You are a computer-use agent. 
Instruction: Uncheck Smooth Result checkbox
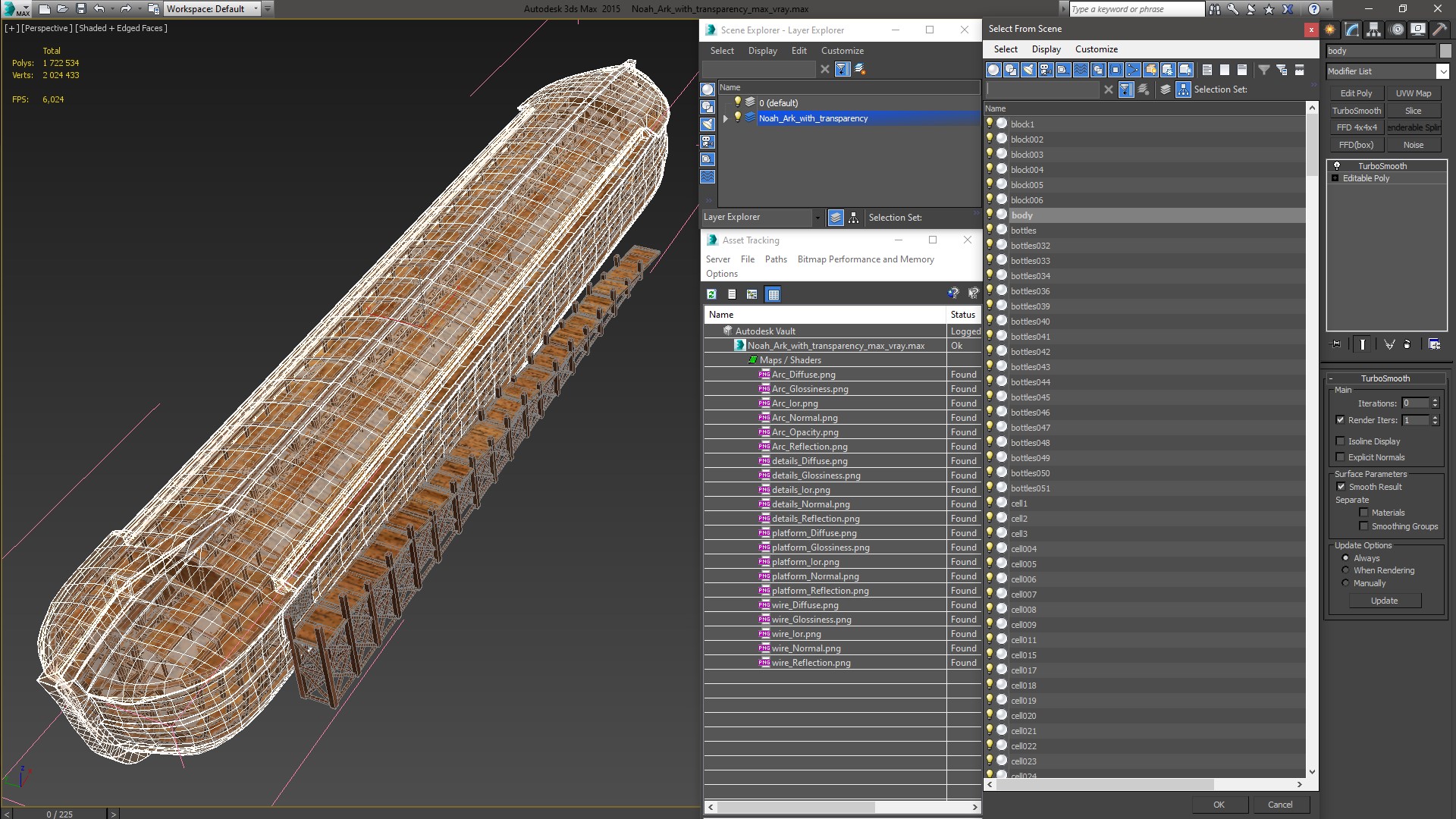1341,487
